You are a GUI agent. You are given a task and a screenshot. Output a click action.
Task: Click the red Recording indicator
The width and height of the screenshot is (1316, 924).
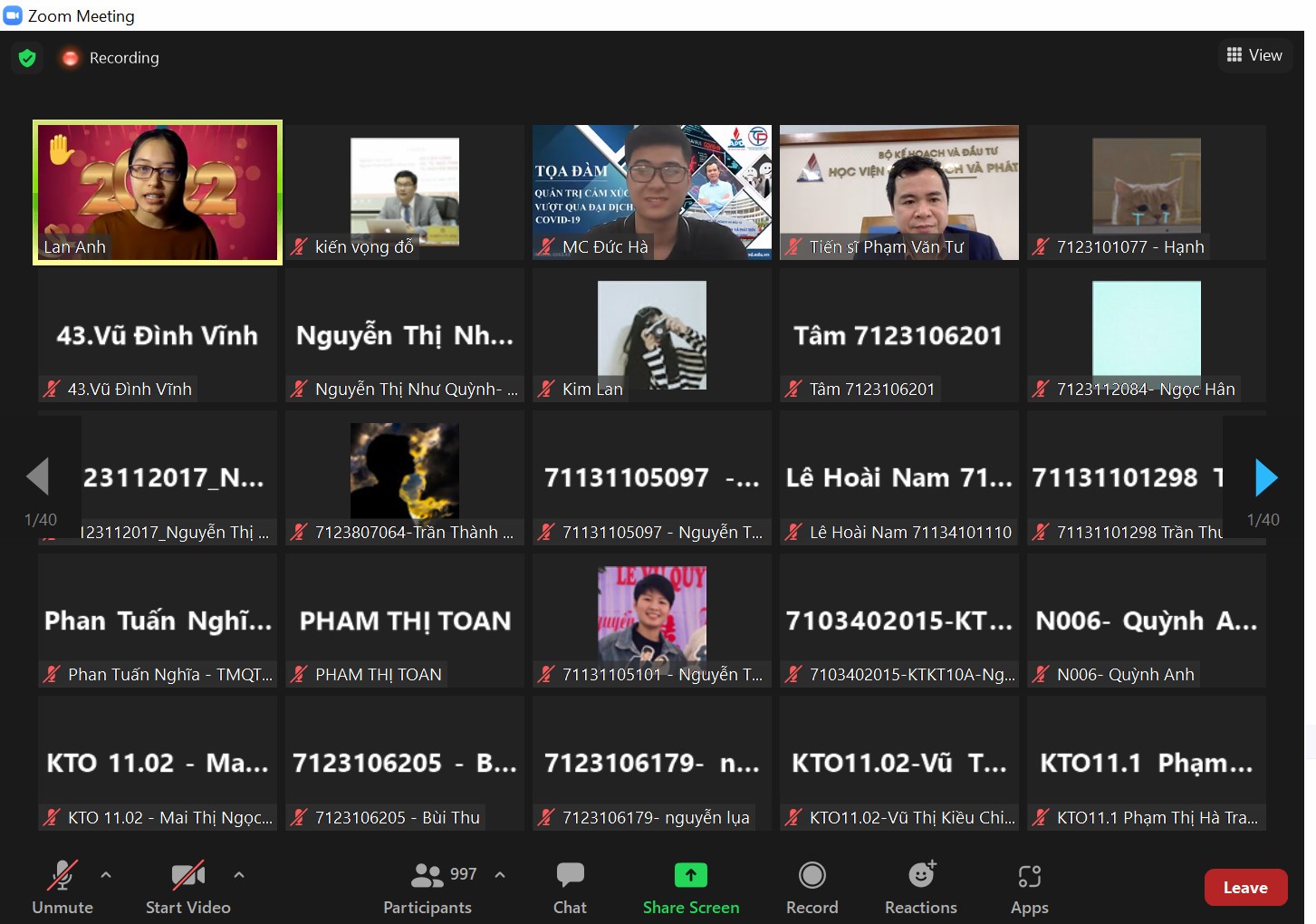pos(110,58)
